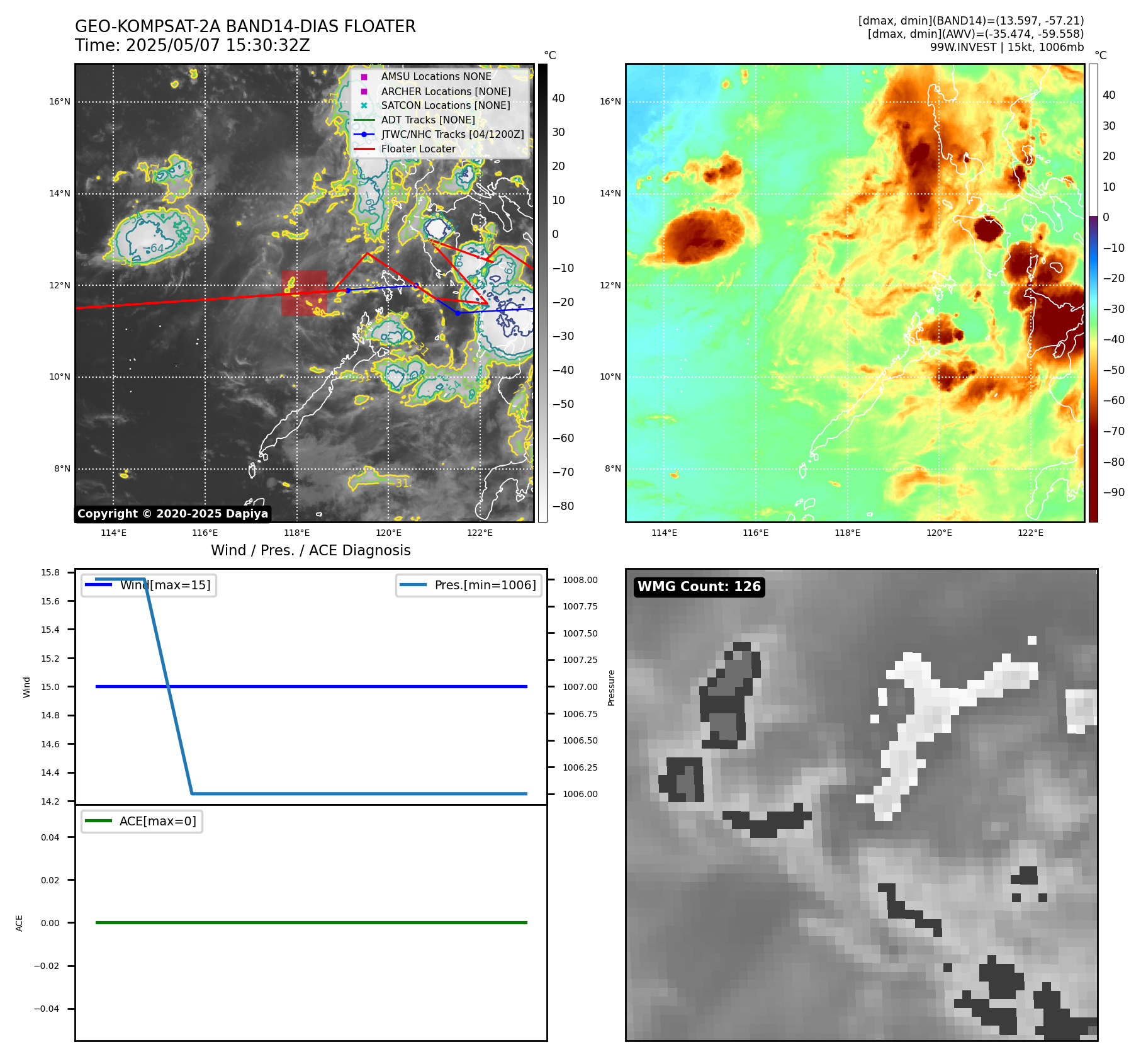Click the '99W.INVEST | 15kt, 1006mb' label

click(x=1007, y=47)
